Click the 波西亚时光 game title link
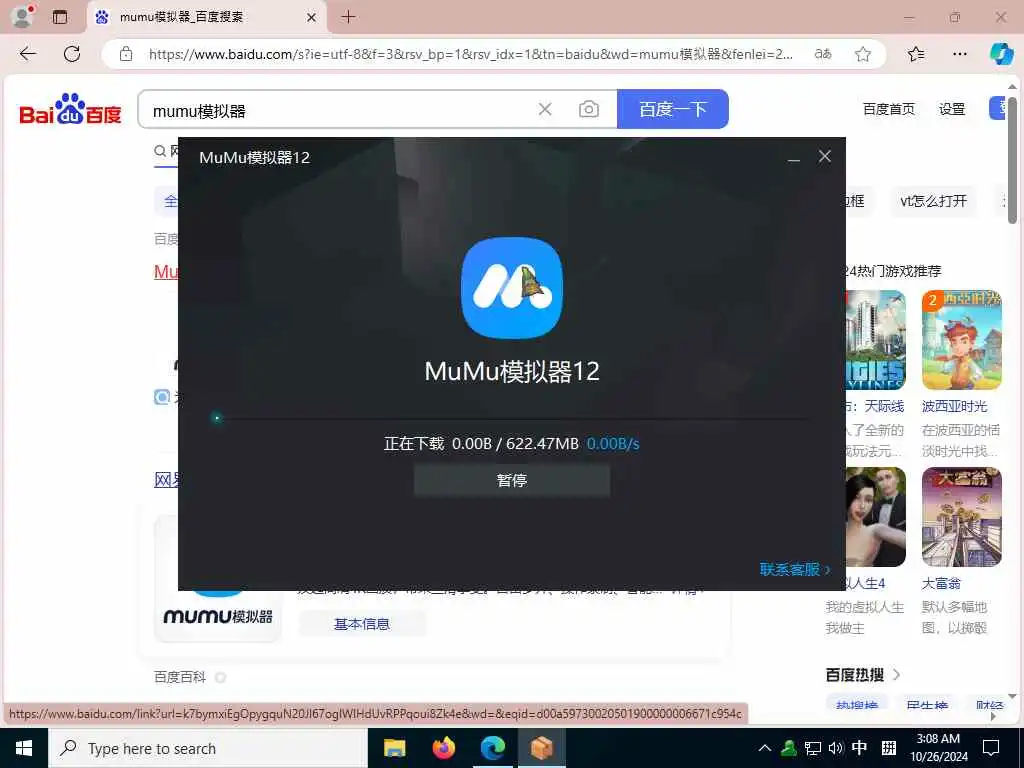Viewport: 1024px width, 768px height. click(953, 406)
